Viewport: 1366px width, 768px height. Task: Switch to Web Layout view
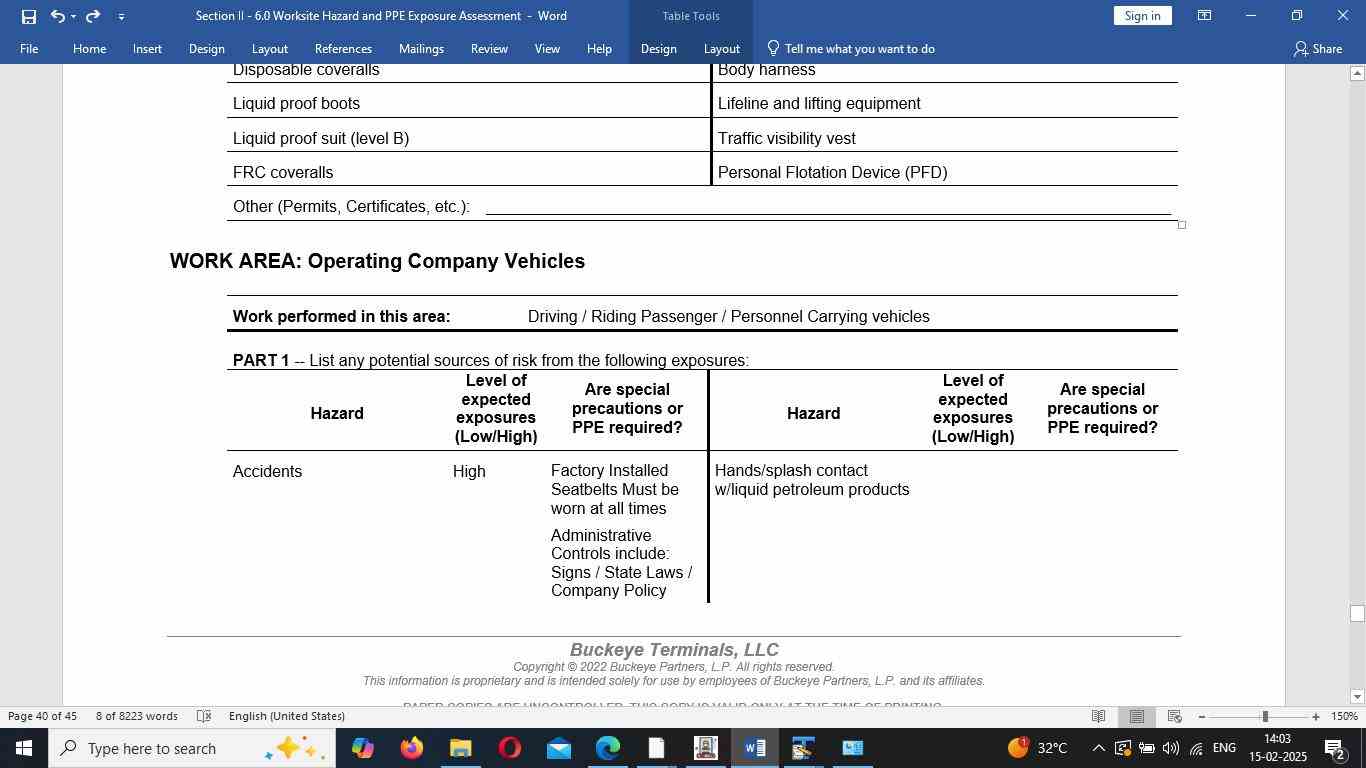(x=1175, y=716)
